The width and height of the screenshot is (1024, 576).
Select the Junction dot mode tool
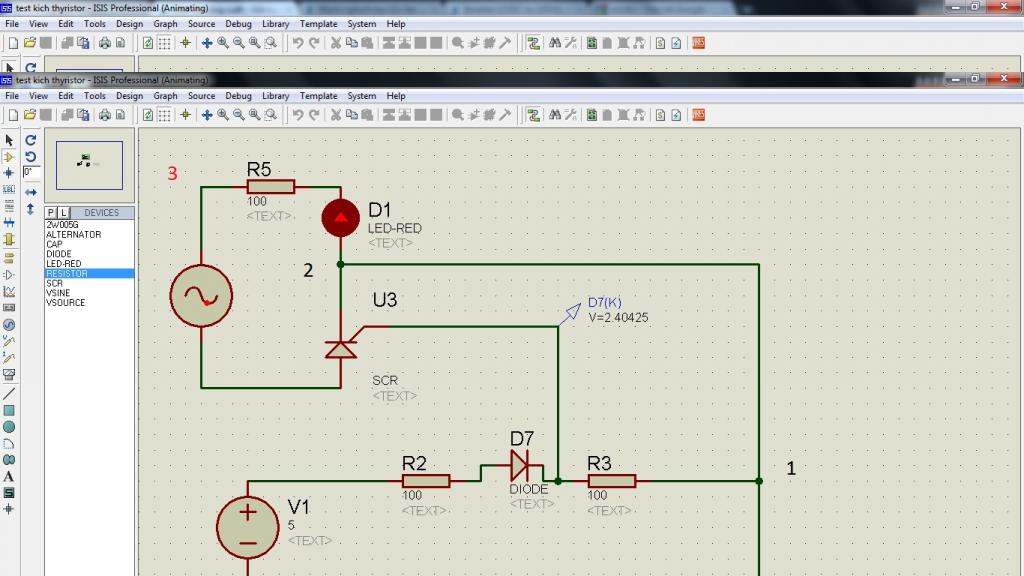tap(8, 173)
